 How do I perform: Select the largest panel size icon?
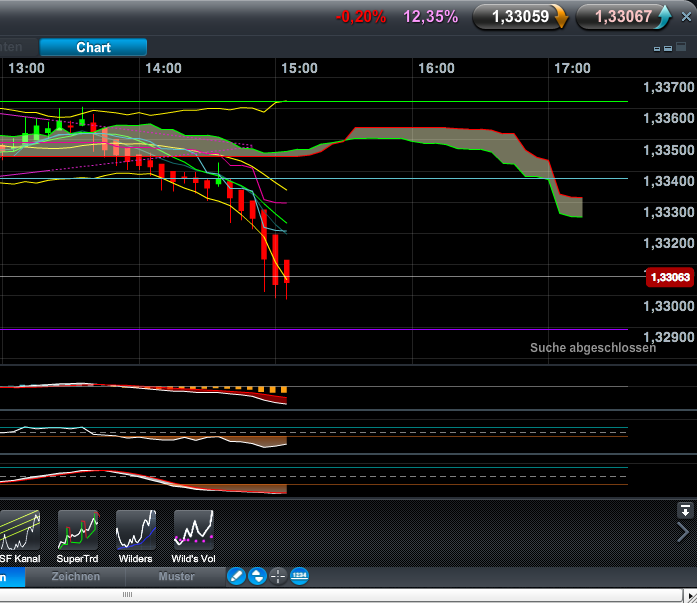click(x=681, y=47)
